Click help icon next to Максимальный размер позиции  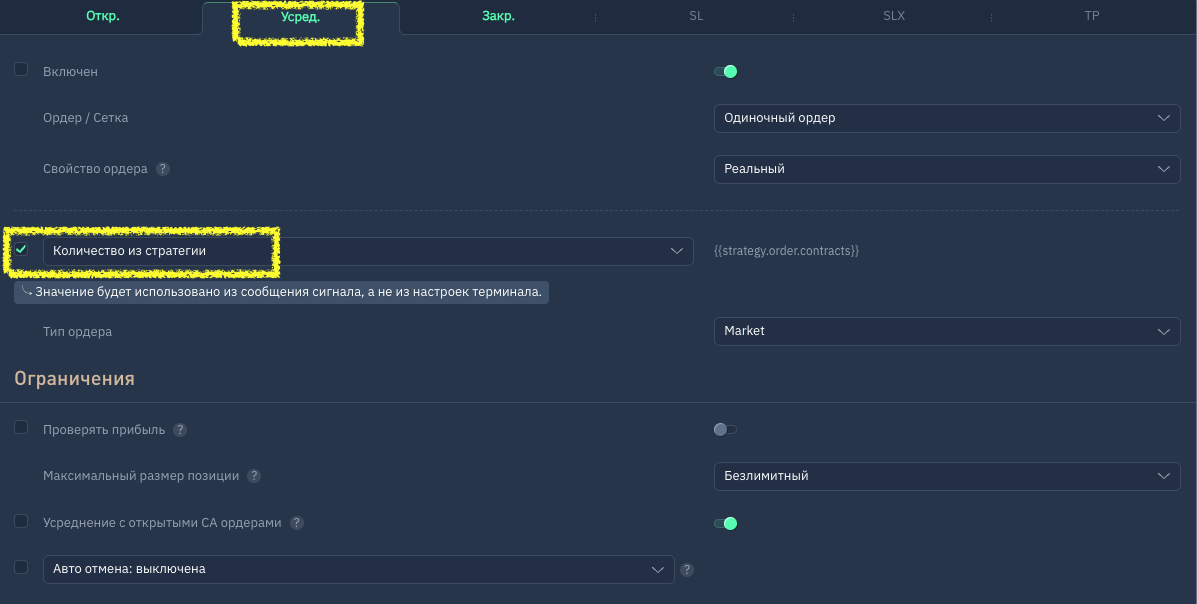pyautogui.click(x=254, y=476)
